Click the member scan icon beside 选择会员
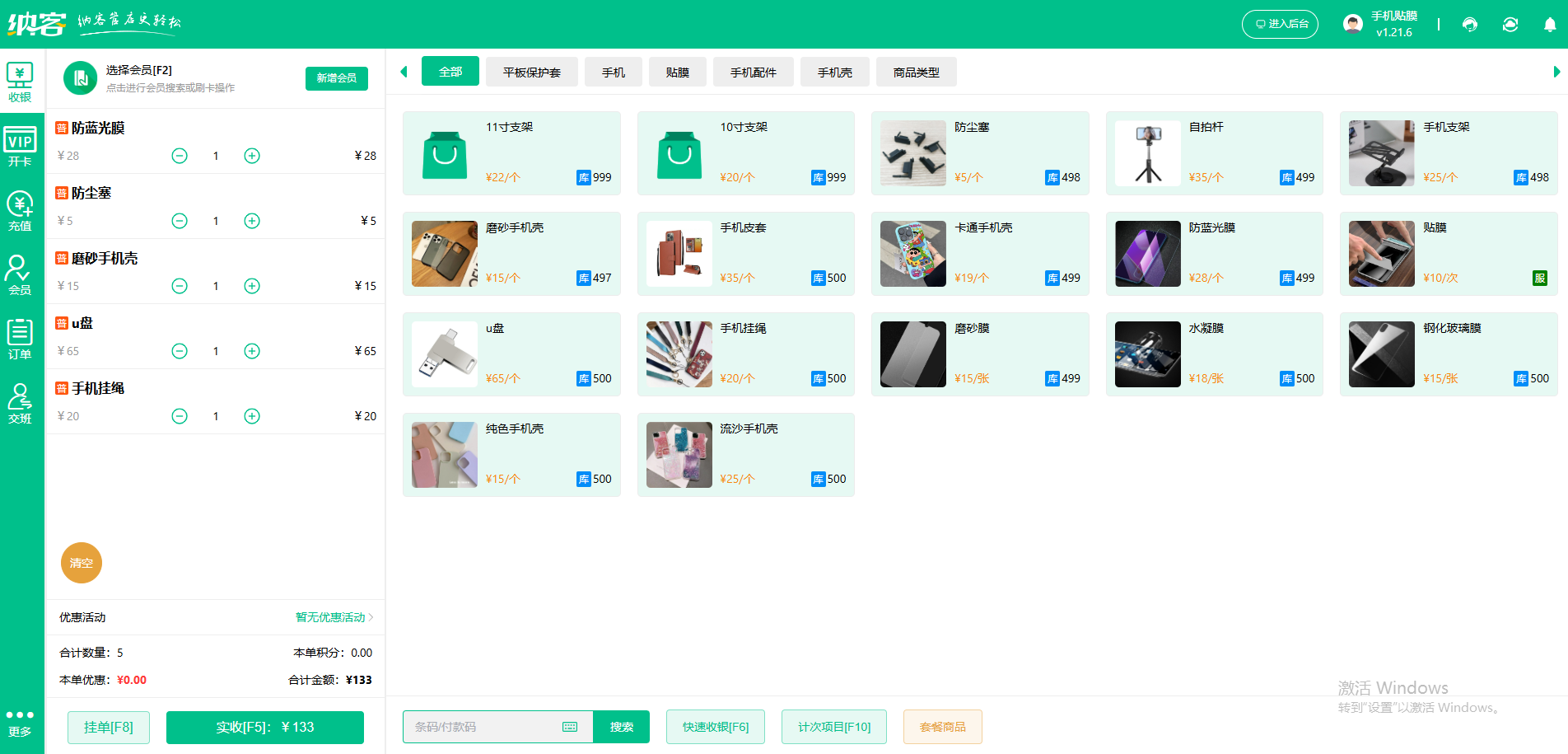The width and height of the screenshot is (1568, 754). [79, 78]
